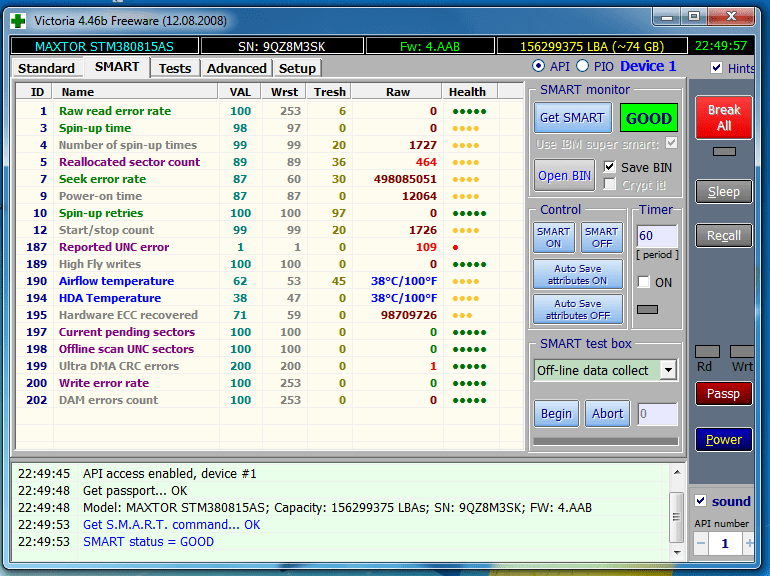Click the Raw column header
The width and height of the screenshot is (770, 576).
click(397, 92)
